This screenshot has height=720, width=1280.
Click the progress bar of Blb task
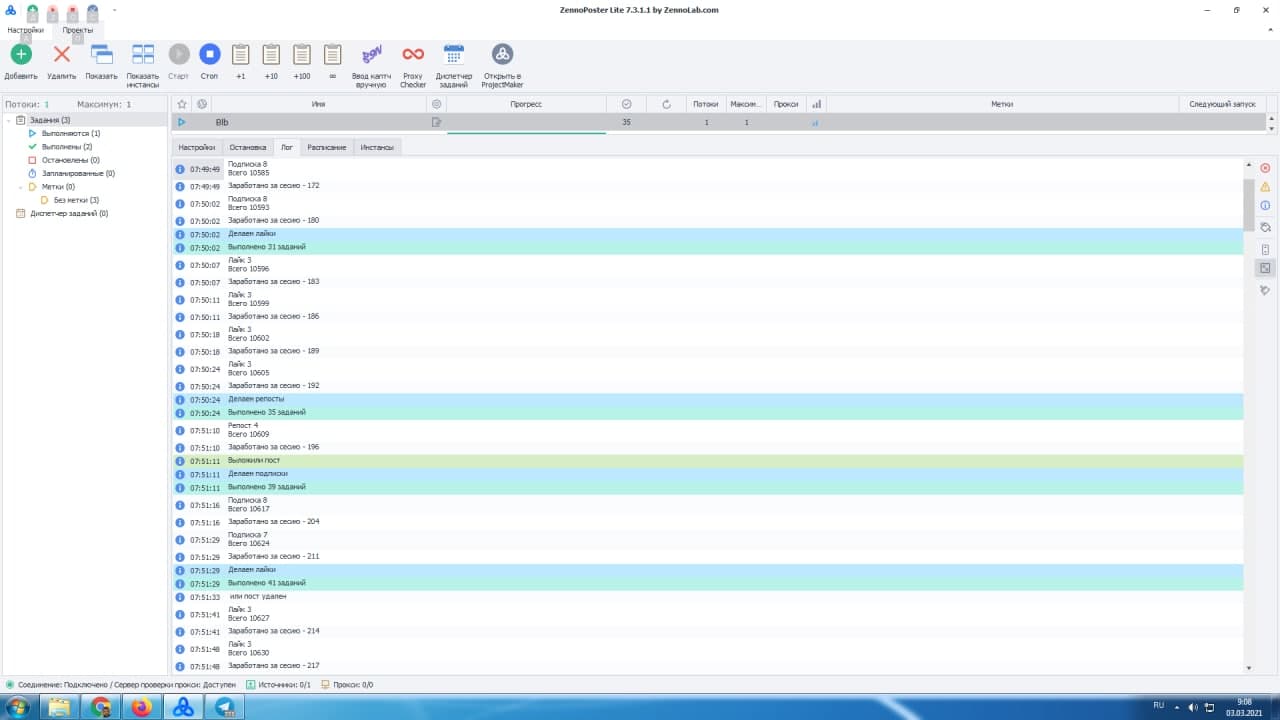(x=526, y=131)
